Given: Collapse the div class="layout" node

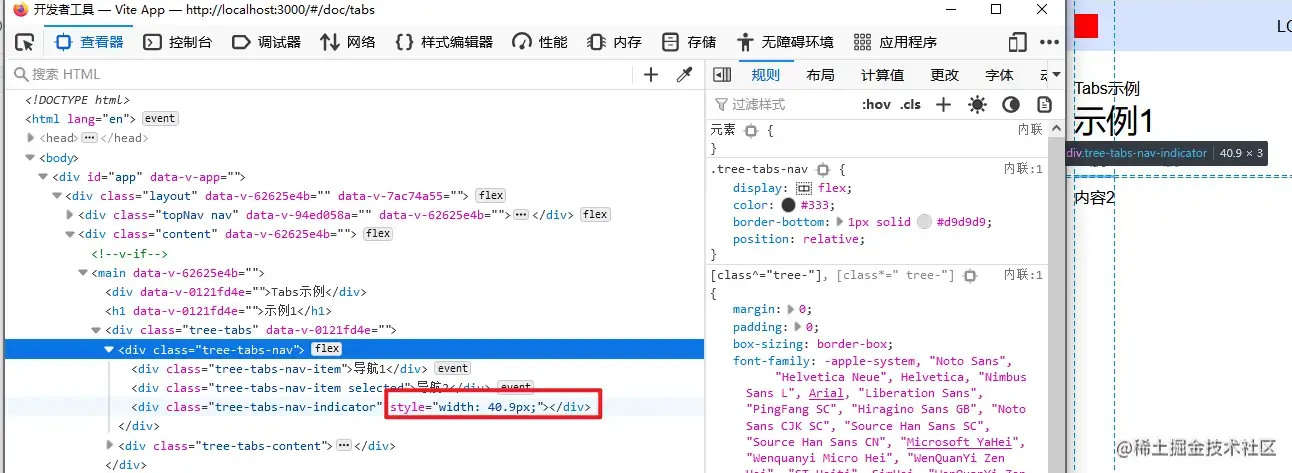Looking at the screenshot, I should coord(57,195).
